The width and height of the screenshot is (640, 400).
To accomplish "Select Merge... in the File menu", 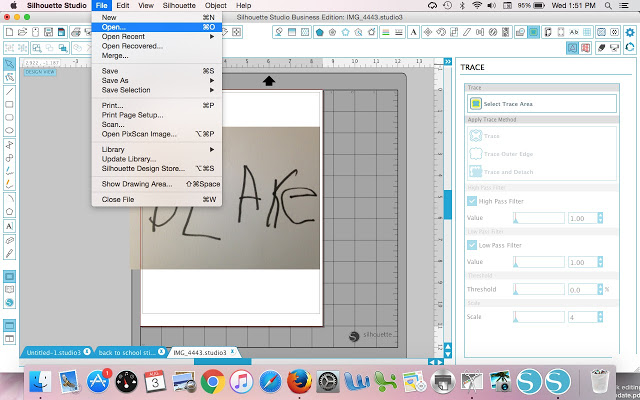I will pos(157,56).
